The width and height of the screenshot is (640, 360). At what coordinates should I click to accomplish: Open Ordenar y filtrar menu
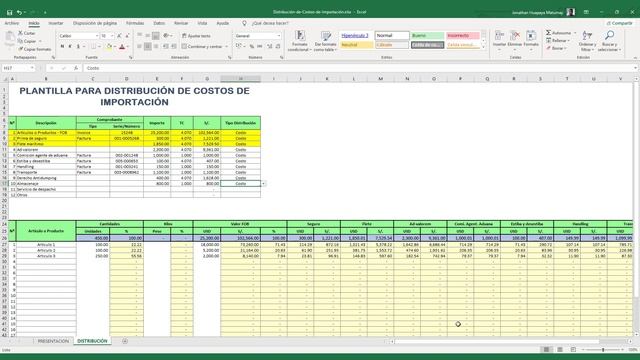pos(587,41)
